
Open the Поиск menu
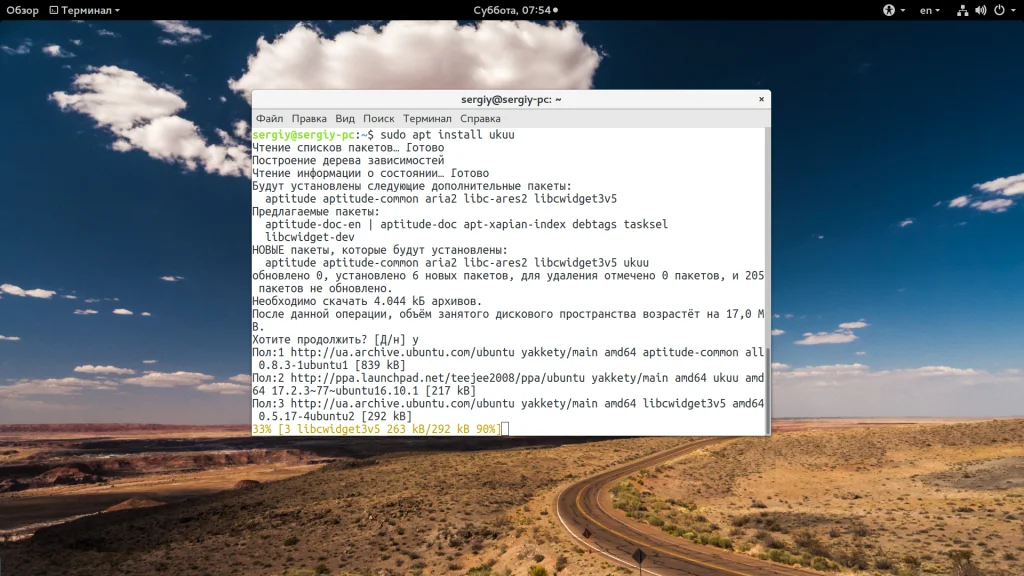[379, 119]
